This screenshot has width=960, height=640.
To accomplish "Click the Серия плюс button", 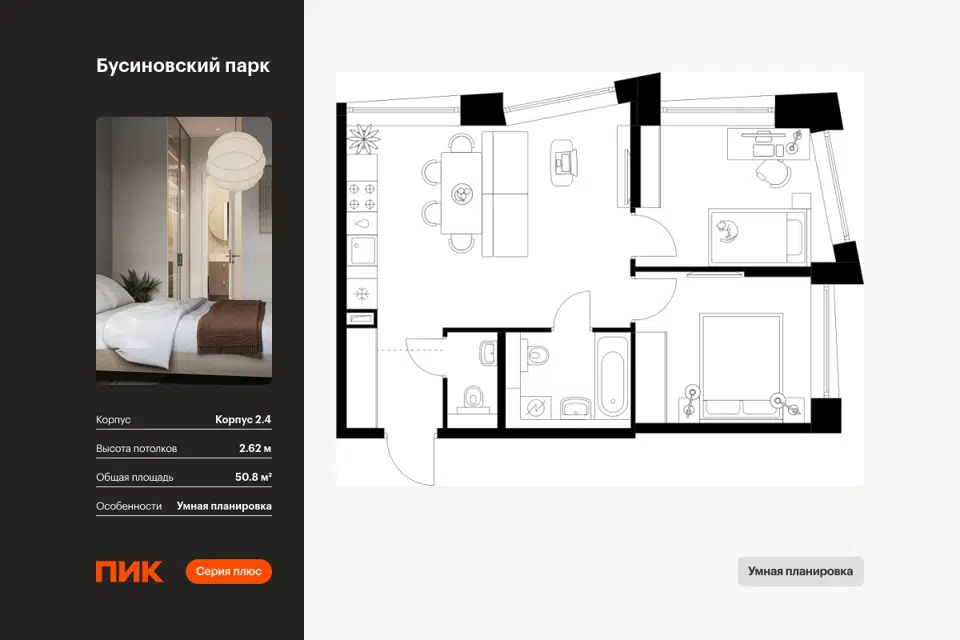I will [x=228, y=571].
